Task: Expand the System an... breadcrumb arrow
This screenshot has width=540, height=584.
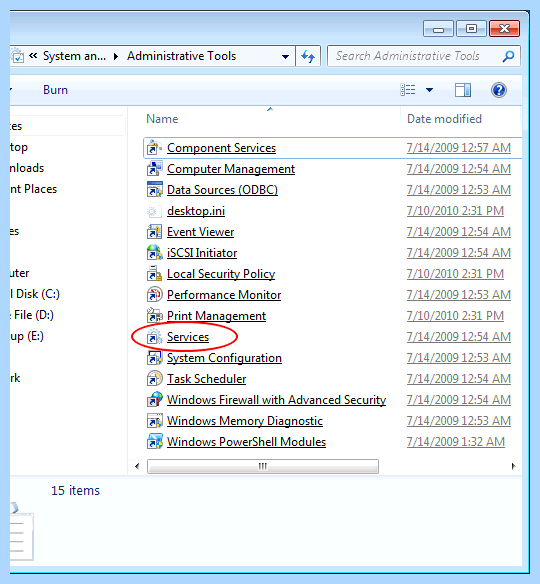Action: [x=116, y=56]
